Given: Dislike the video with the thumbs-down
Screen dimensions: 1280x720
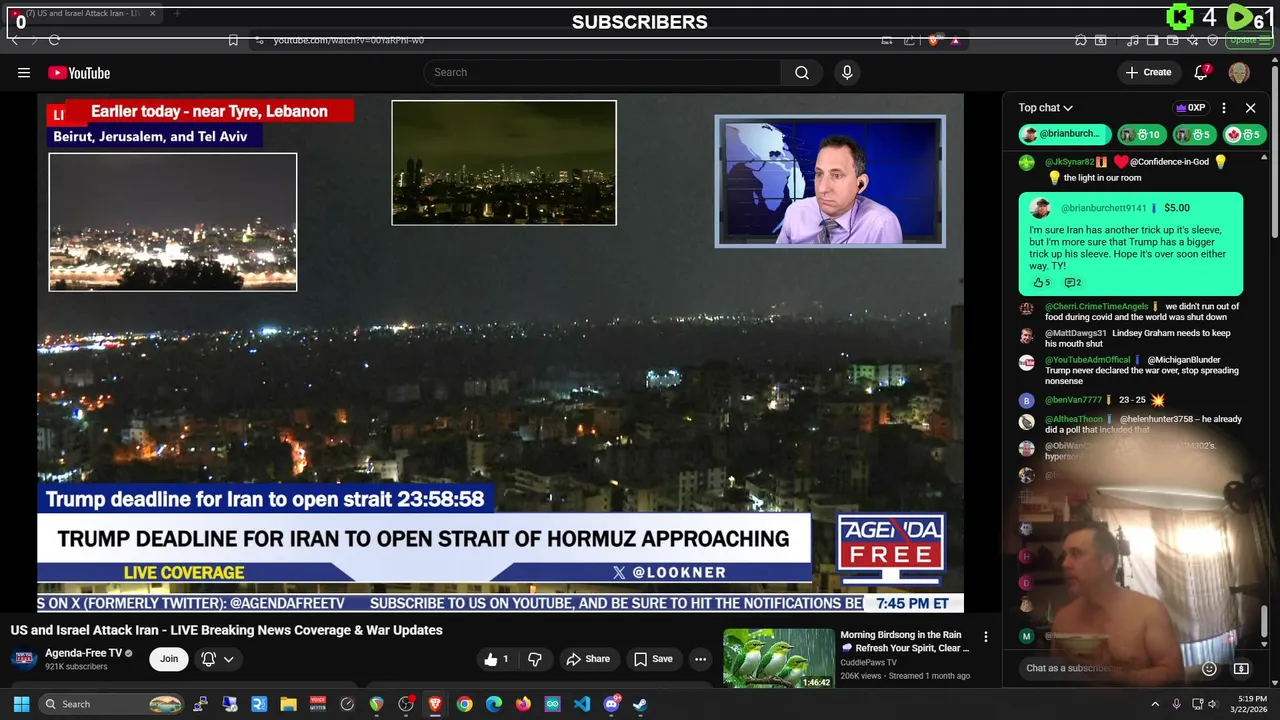Looking at the screenshot, I should 535,659.
